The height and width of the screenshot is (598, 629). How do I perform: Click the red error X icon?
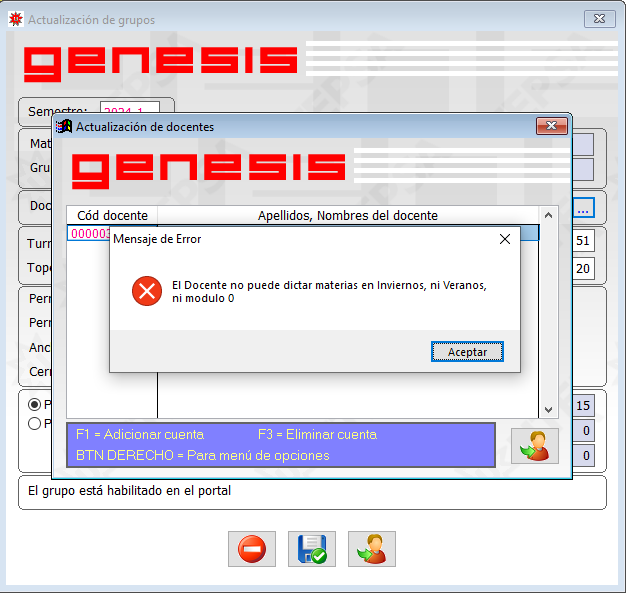tap(147, 291)
